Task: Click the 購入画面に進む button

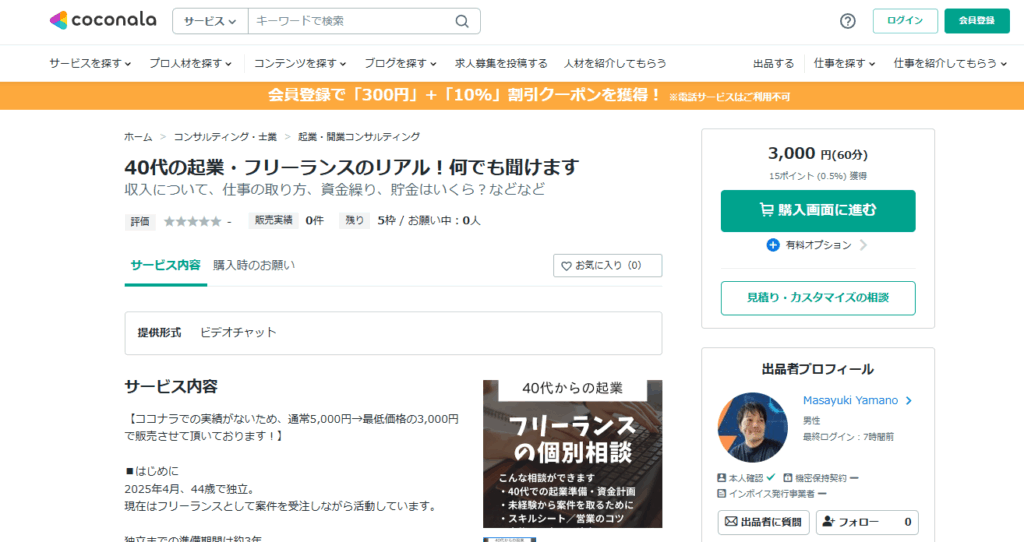Action: (818, 211)
